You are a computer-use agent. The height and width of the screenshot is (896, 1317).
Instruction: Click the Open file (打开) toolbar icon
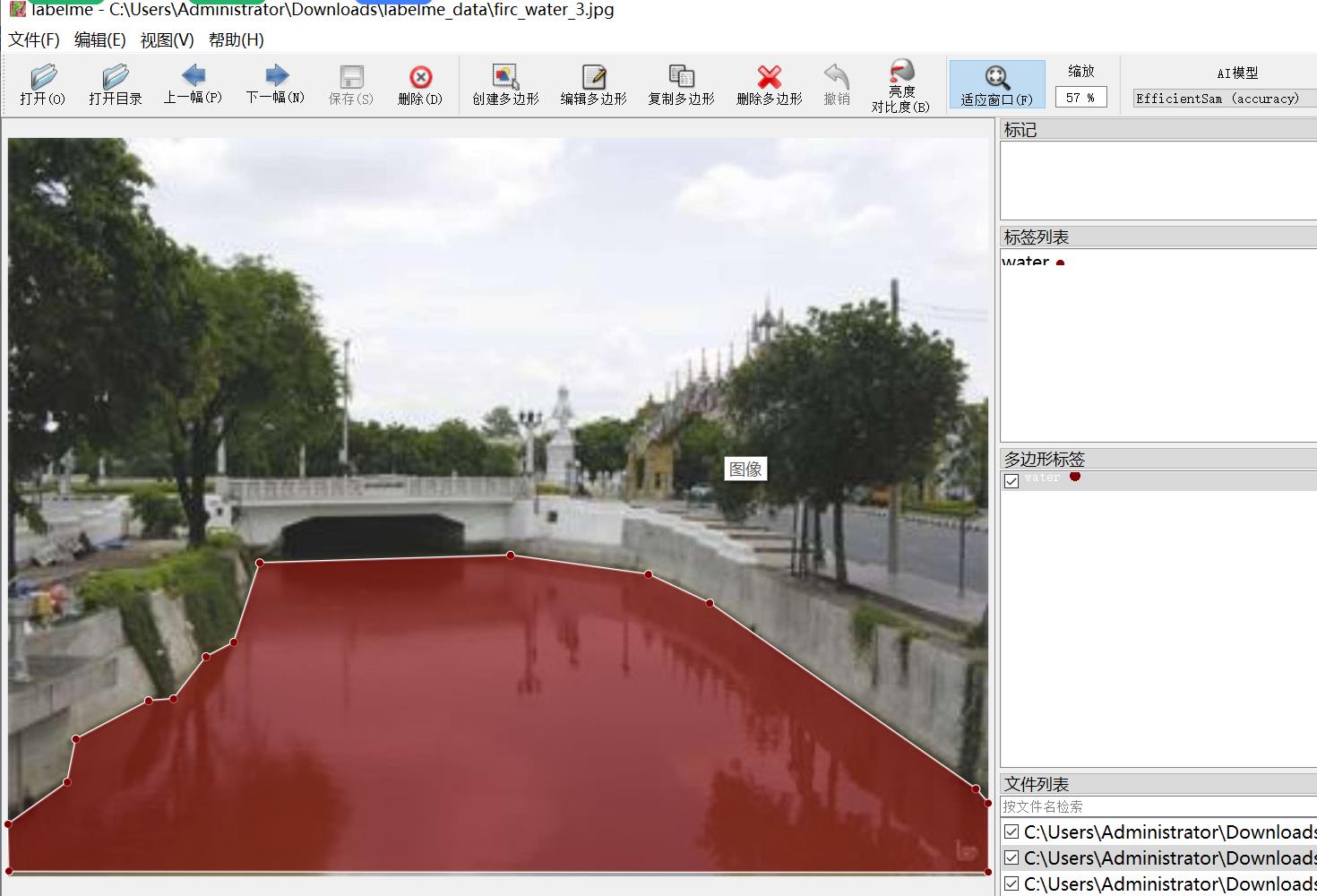pos(42,84)
